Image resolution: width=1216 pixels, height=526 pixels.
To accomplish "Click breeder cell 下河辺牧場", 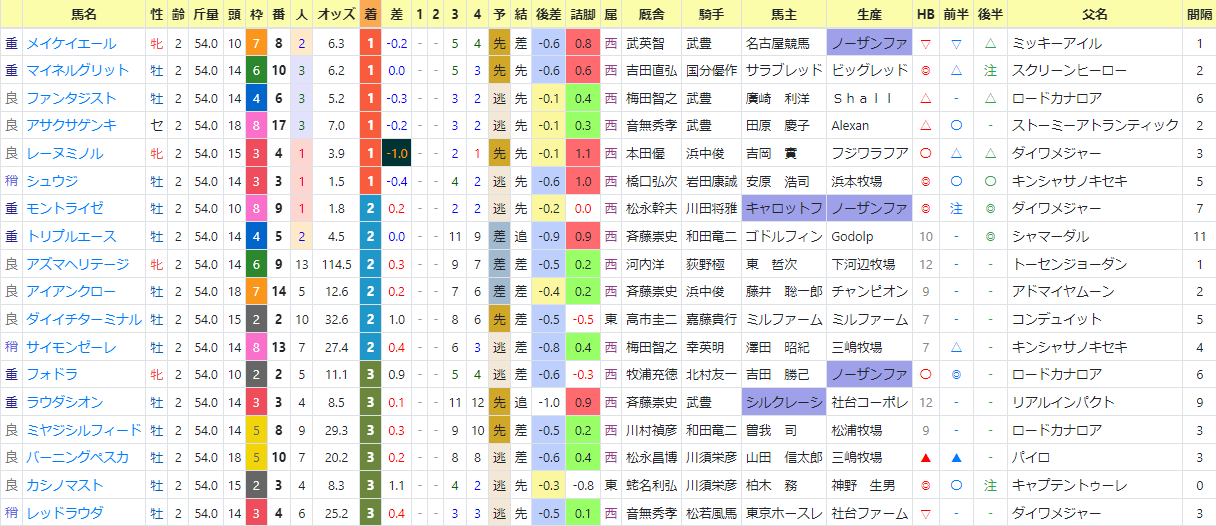I will [869, 263].
